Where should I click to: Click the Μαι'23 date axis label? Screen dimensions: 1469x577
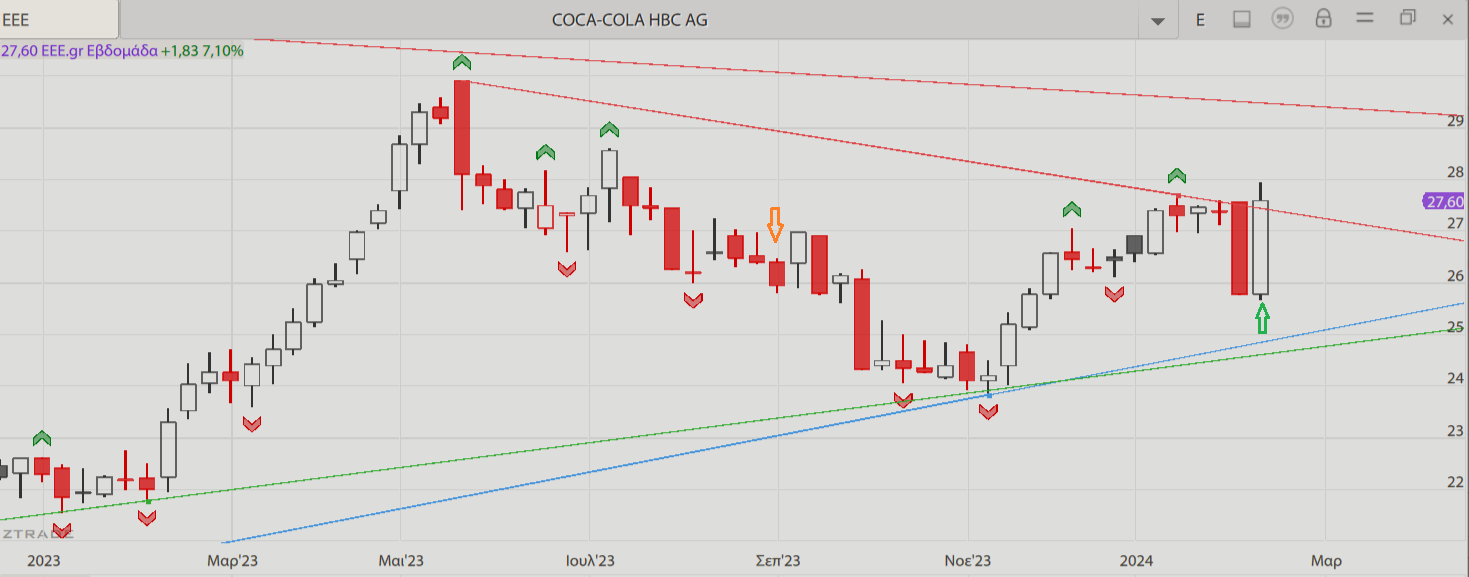pos(401,560)
